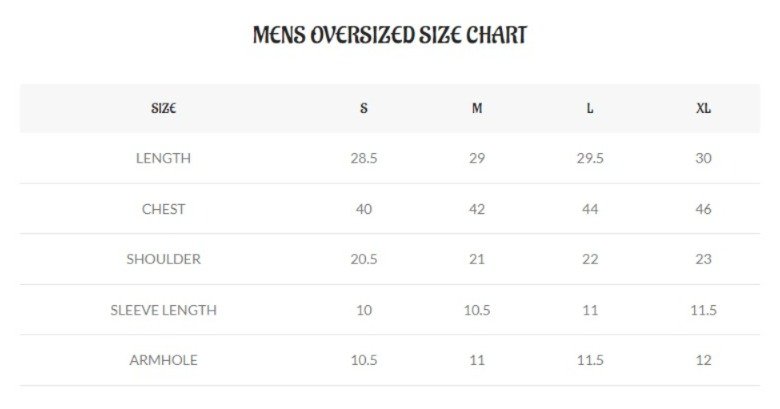The width and height of the screenshot is (780, 409).
Task: Click the 28.5 length value for S
Action: coord(364,158)
